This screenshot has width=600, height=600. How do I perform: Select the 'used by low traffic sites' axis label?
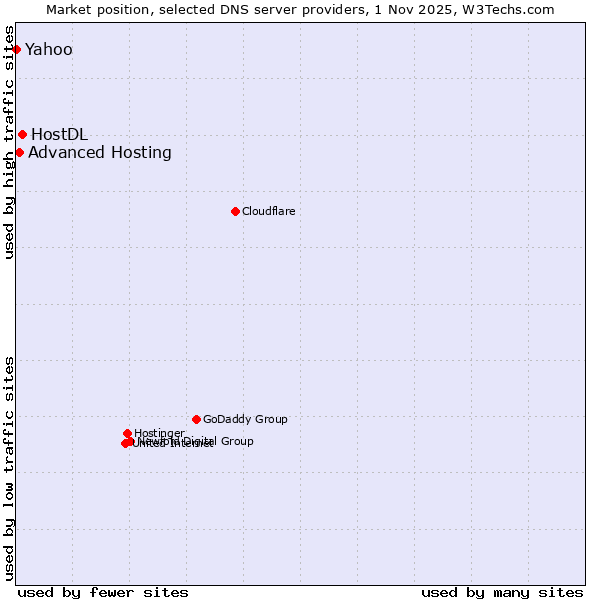coord(10,467)
